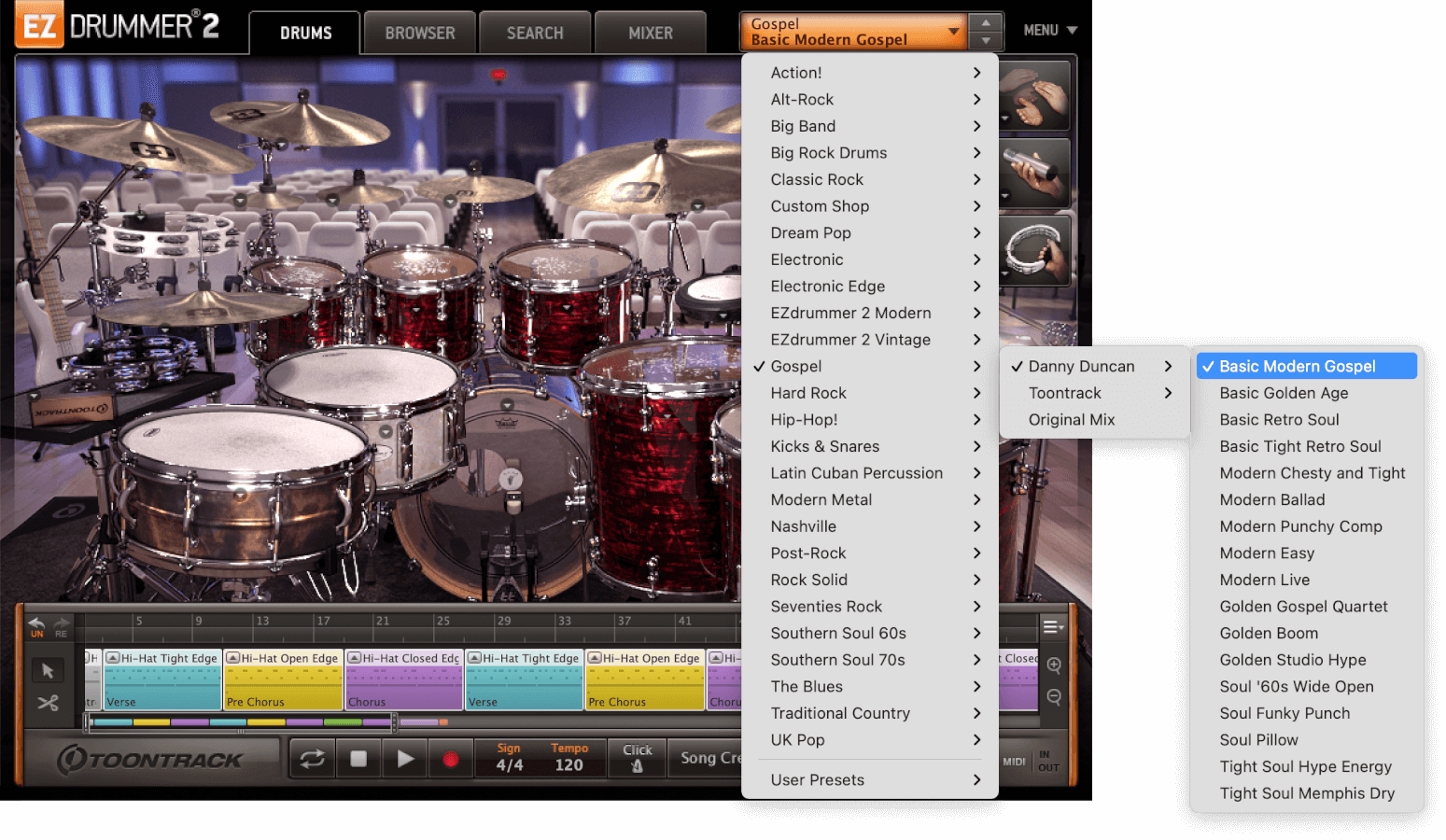Grab the song overview scrollbar

(x=242, y=722)
